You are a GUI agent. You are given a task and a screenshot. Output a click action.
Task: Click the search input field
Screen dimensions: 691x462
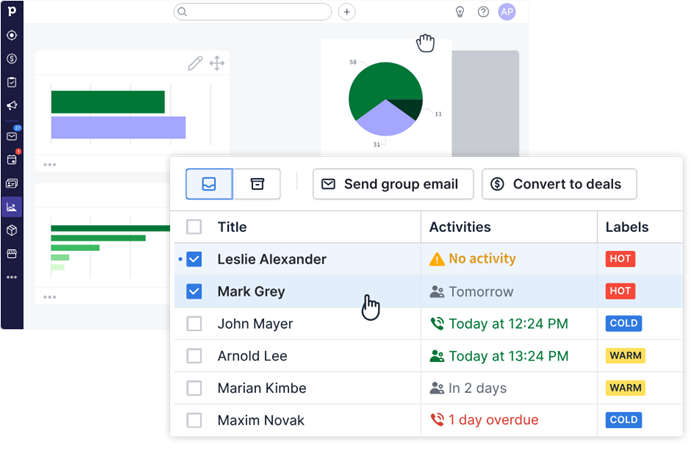click(x=253, y=12)
